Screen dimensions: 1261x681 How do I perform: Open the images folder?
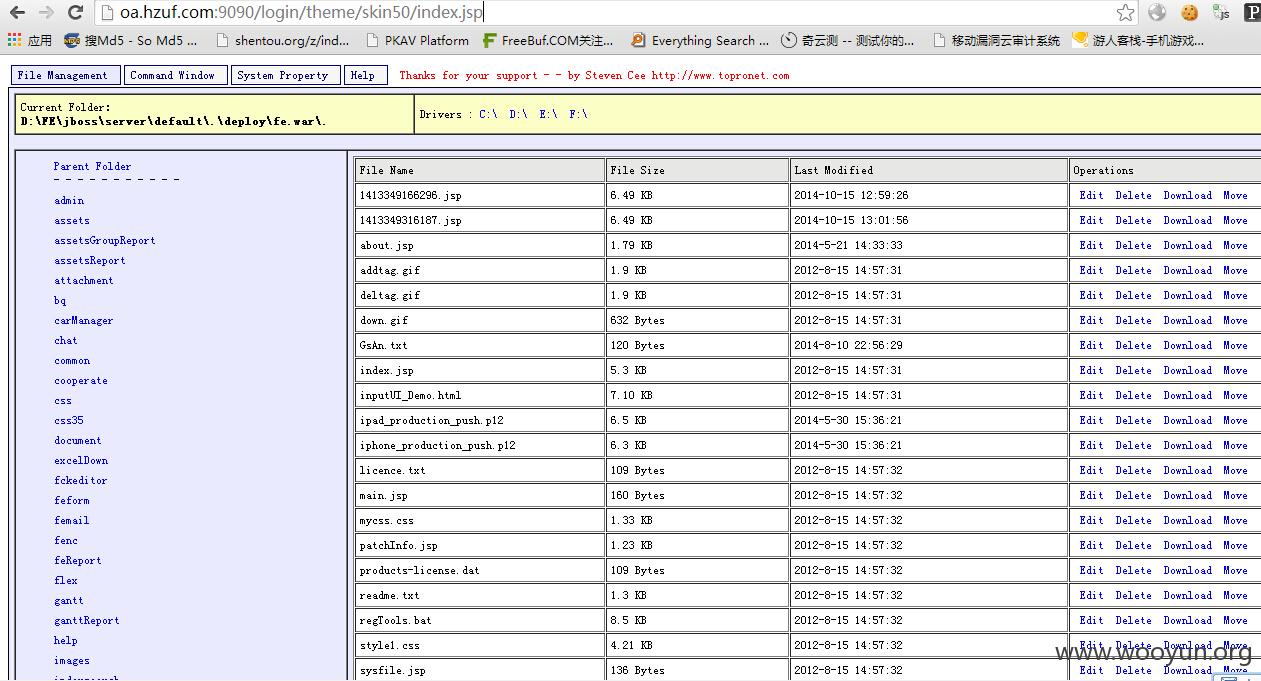[x=72, y=661]
